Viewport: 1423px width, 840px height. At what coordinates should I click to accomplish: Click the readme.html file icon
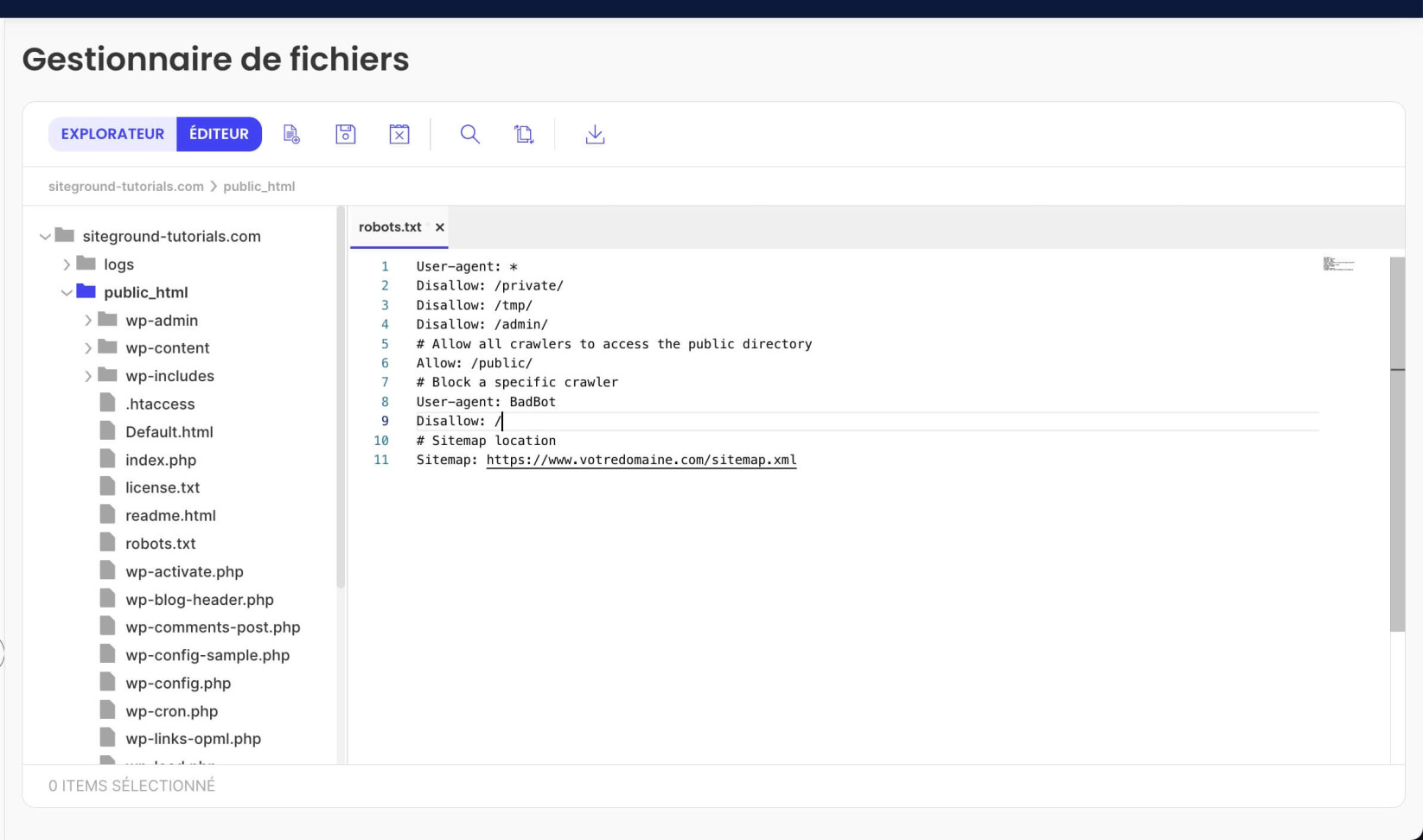107,514
